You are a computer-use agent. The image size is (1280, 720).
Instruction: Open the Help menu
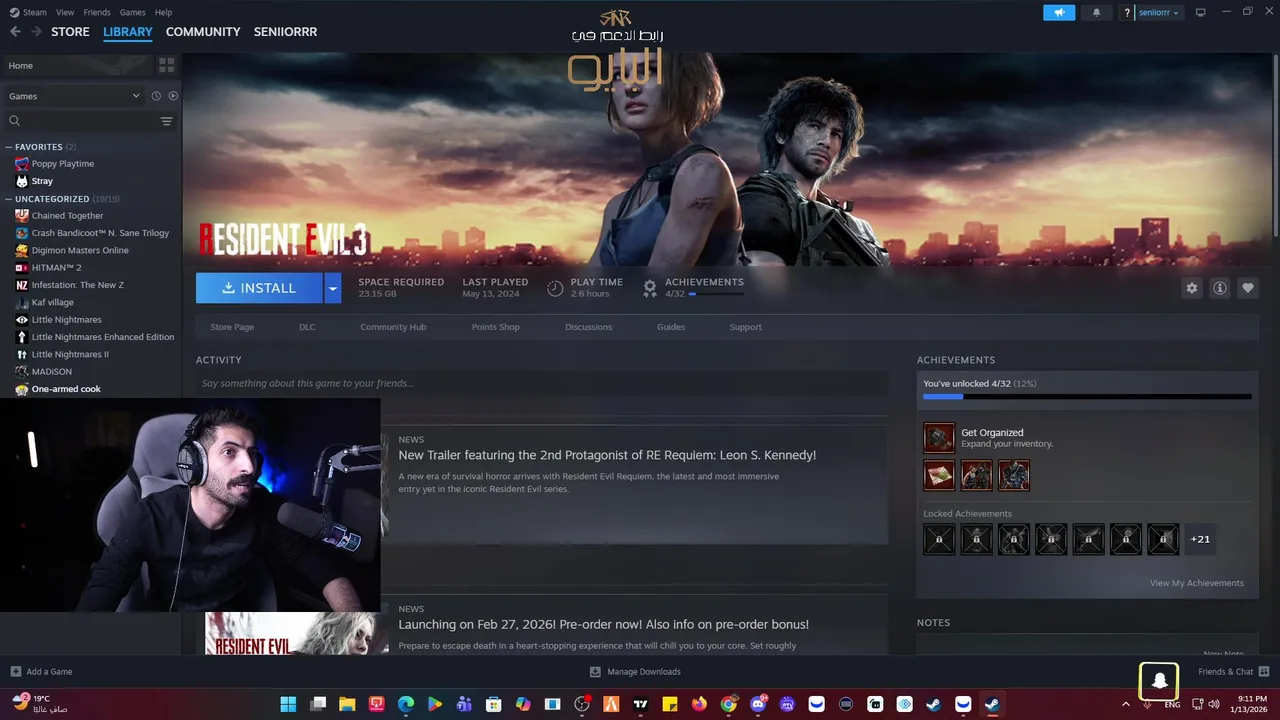[163, 12]
